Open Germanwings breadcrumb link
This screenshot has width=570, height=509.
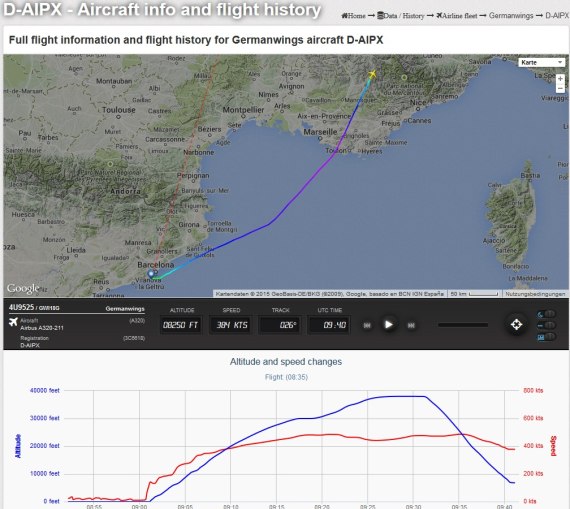(511, 16)
